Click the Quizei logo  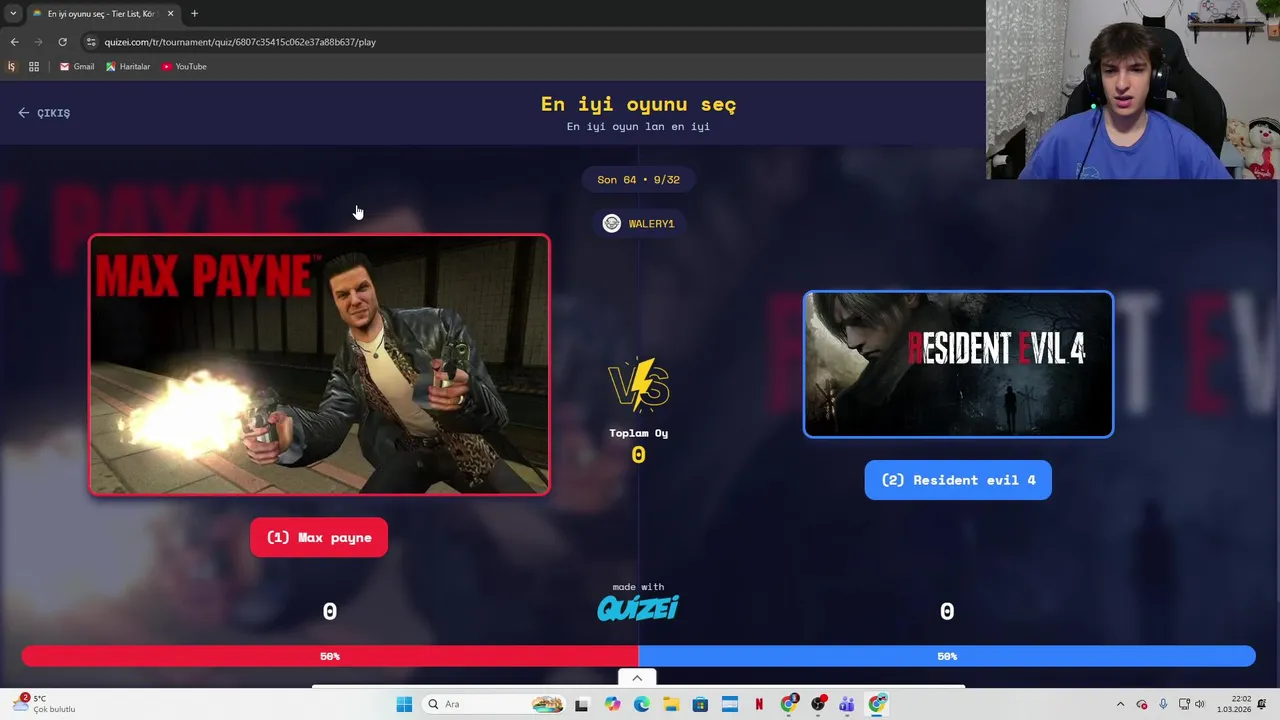coord(638,607)
